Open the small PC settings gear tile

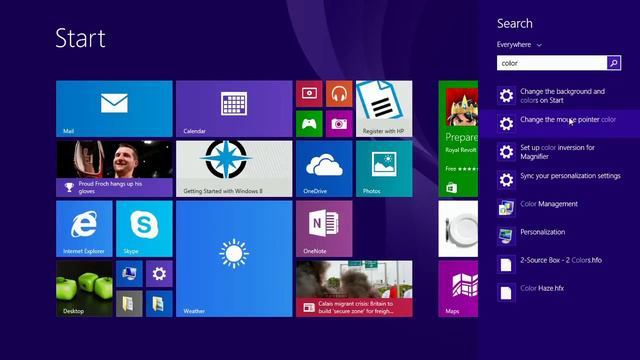[x=159, y=274]
